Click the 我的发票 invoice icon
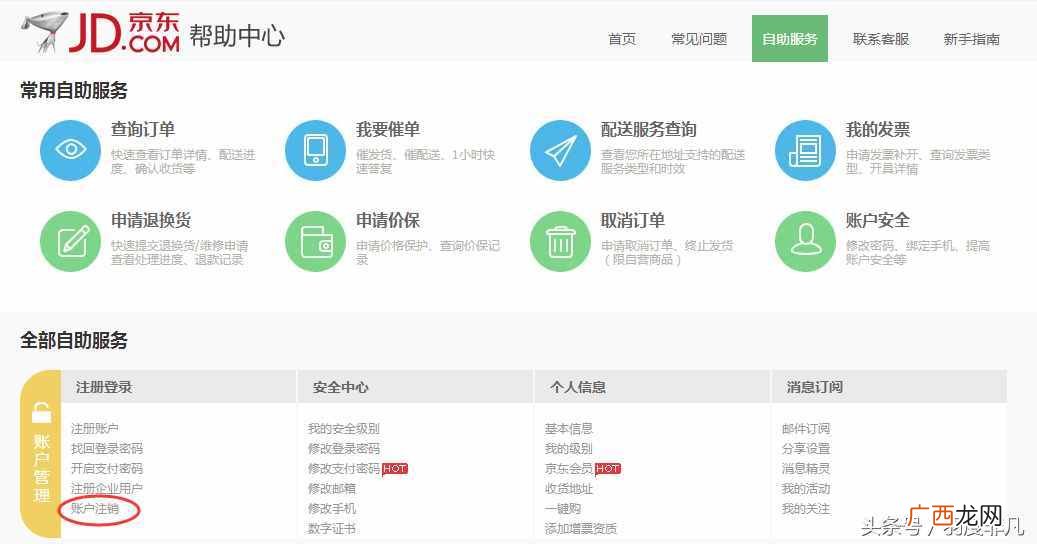1037x544 pixels. pos(806,150)
